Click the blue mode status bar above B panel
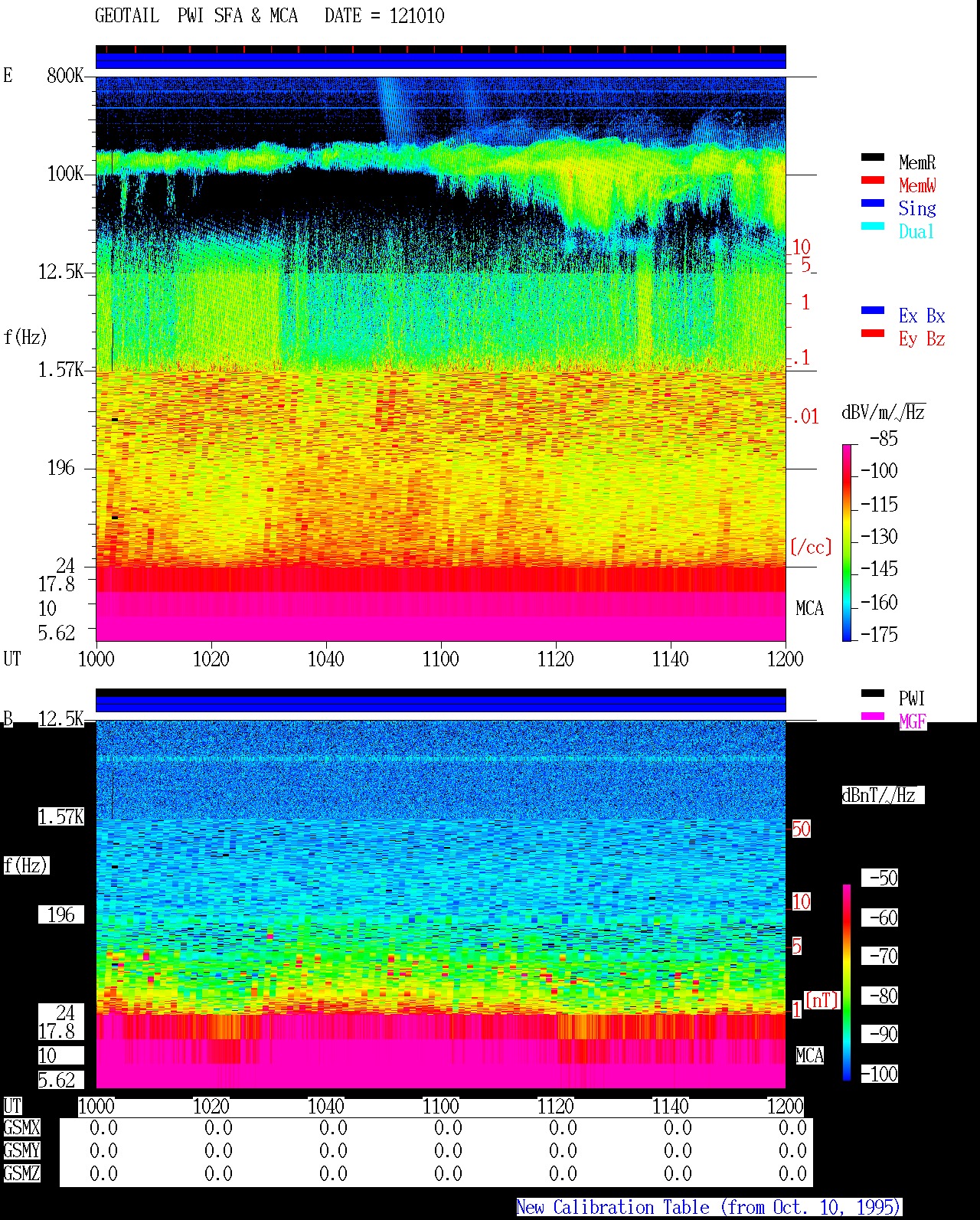Image resolution: width=980 pixels, height=1220 pixels. (440, 703)
